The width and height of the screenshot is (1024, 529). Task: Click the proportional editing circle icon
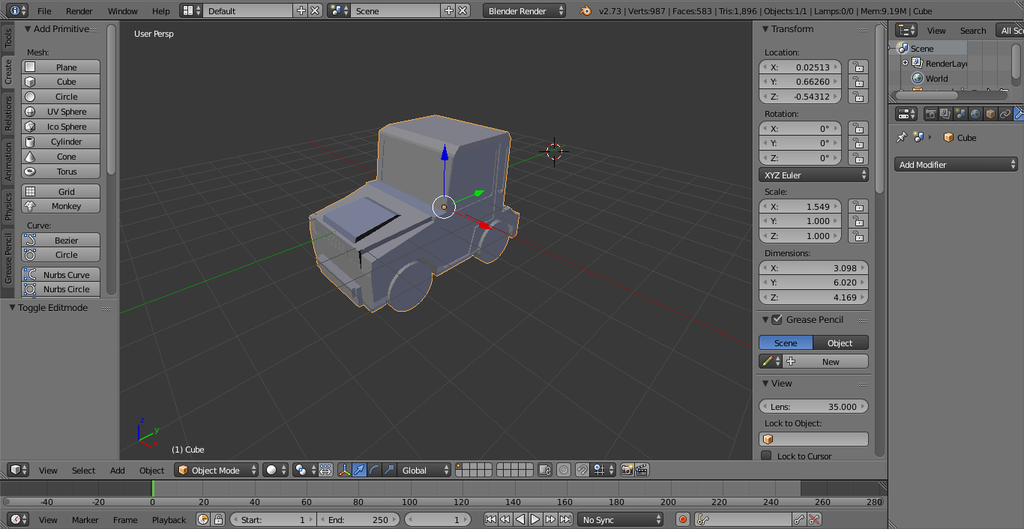pos(563,470)
